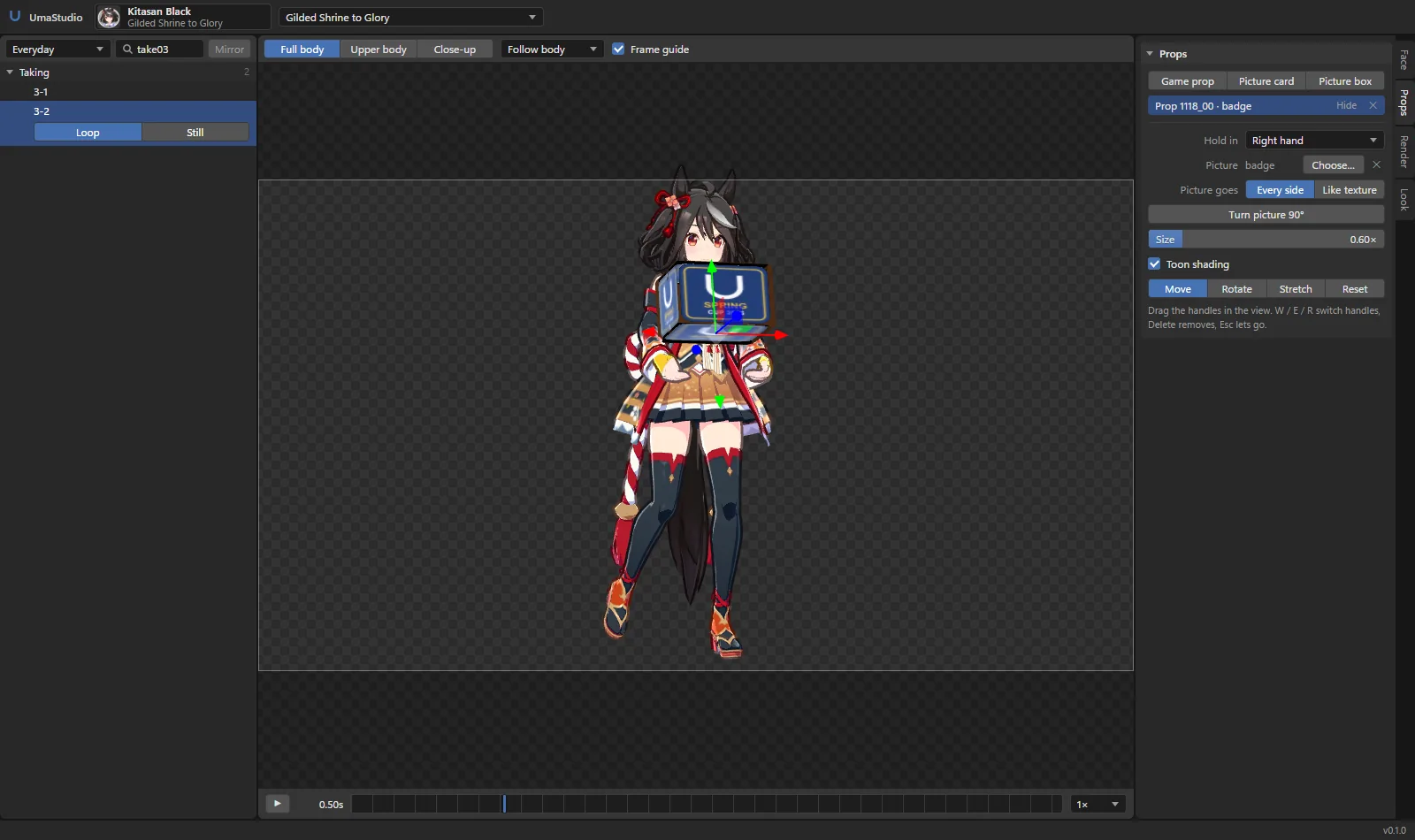1415x840 pixels.
Task: Collapse the Props panel section
Action: 1150,54
